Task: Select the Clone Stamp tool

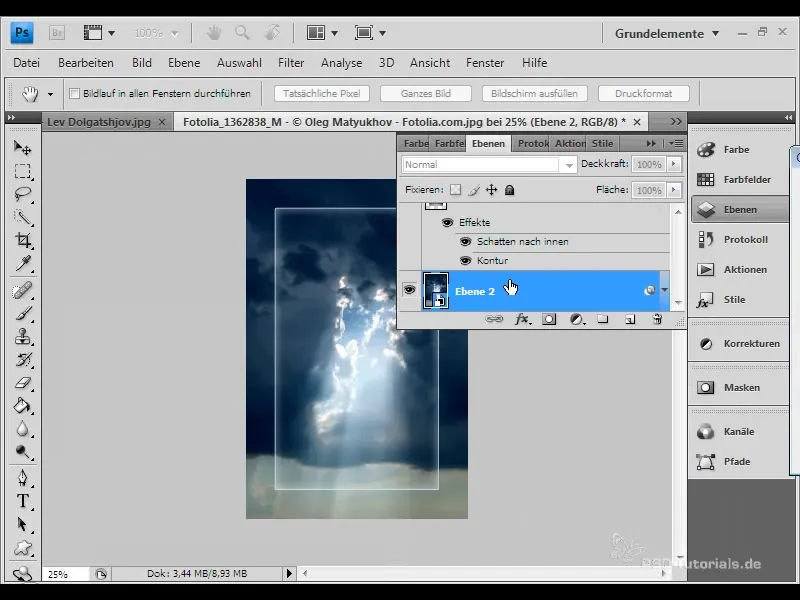Action: coord(22,337)
